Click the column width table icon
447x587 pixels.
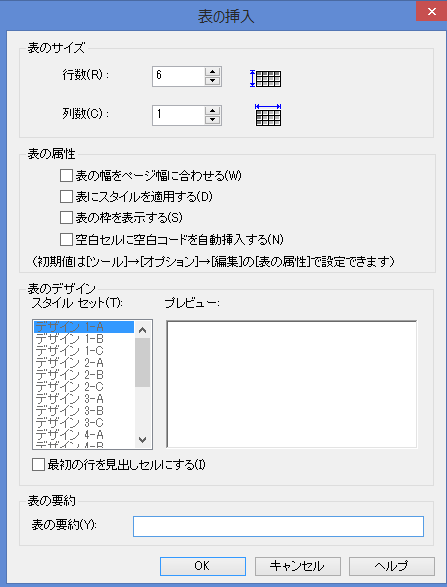pyautogui.click(x=268, y=115)
